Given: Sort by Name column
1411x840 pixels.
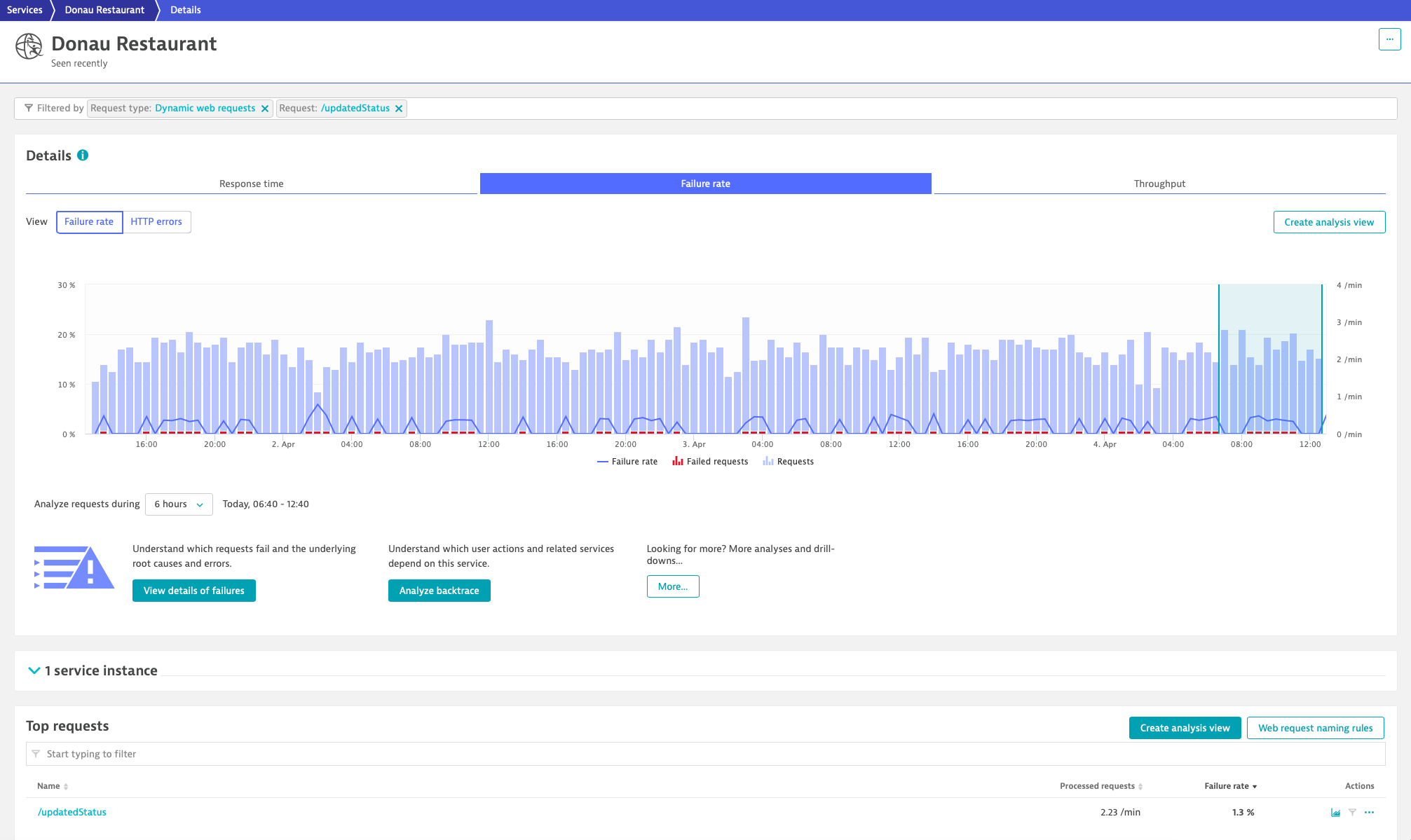Looking at the screenshot, I should pos(53,786).
